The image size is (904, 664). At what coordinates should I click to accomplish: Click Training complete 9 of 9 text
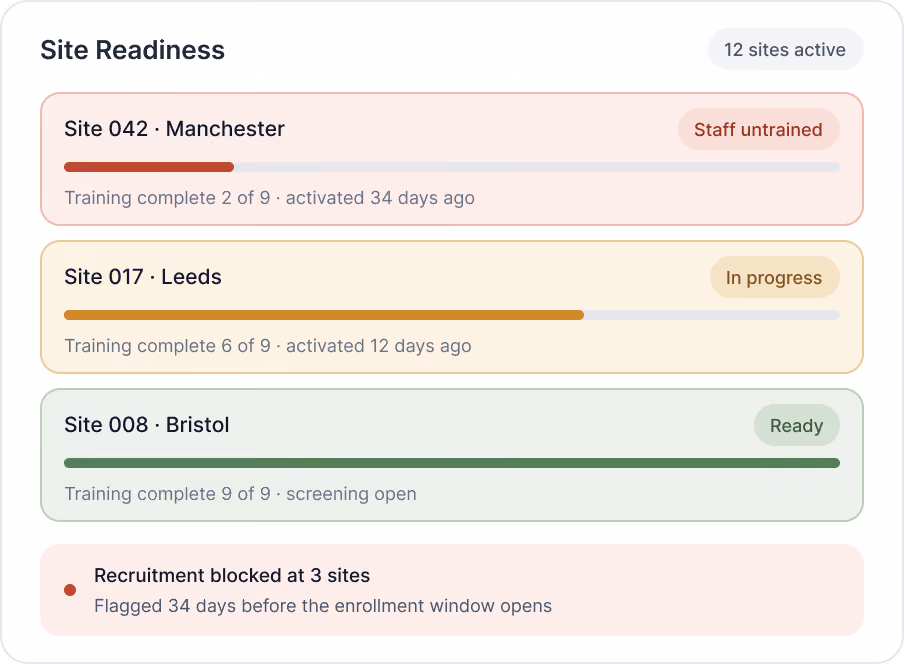167,494
